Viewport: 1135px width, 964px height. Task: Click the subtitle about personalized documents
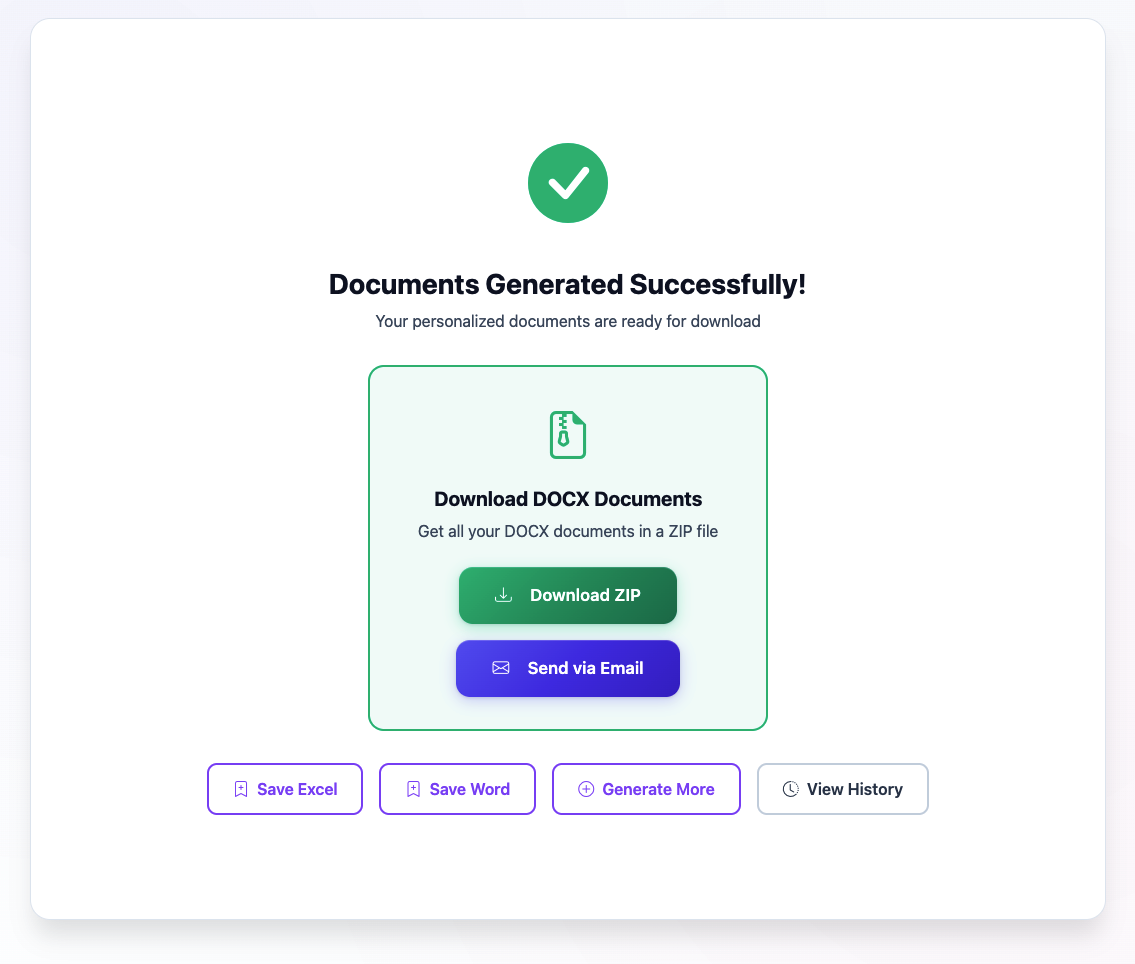click(x=567, y=321)
